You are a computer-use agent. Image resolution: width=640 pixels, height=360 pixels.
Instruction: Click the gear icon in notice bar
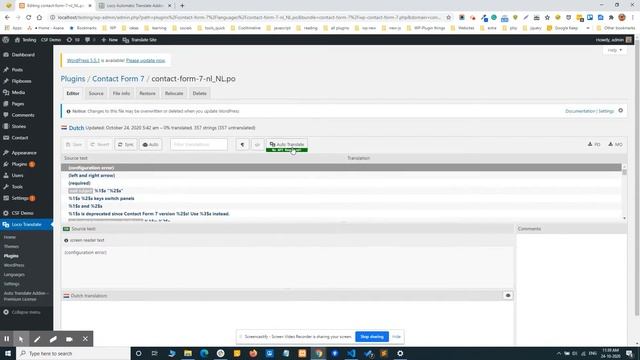(620, 111)
